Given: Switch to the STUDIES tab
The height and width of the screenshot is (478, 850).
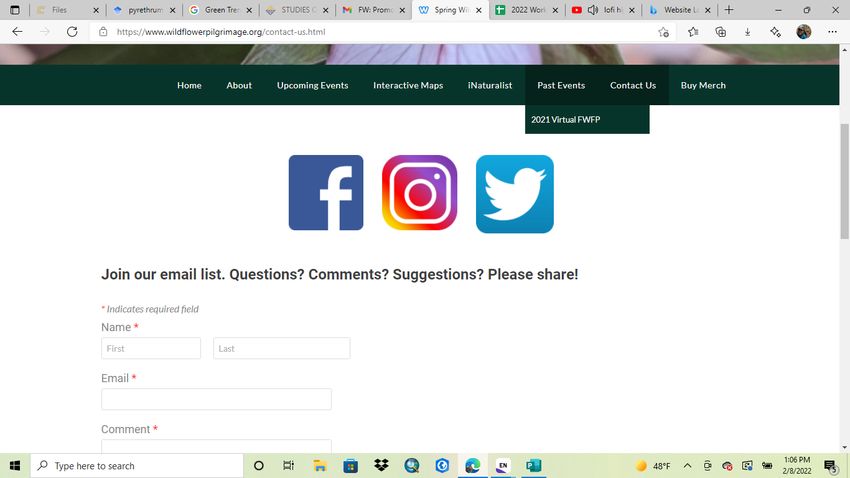Looking at the screenshot, I should [296, 10].
